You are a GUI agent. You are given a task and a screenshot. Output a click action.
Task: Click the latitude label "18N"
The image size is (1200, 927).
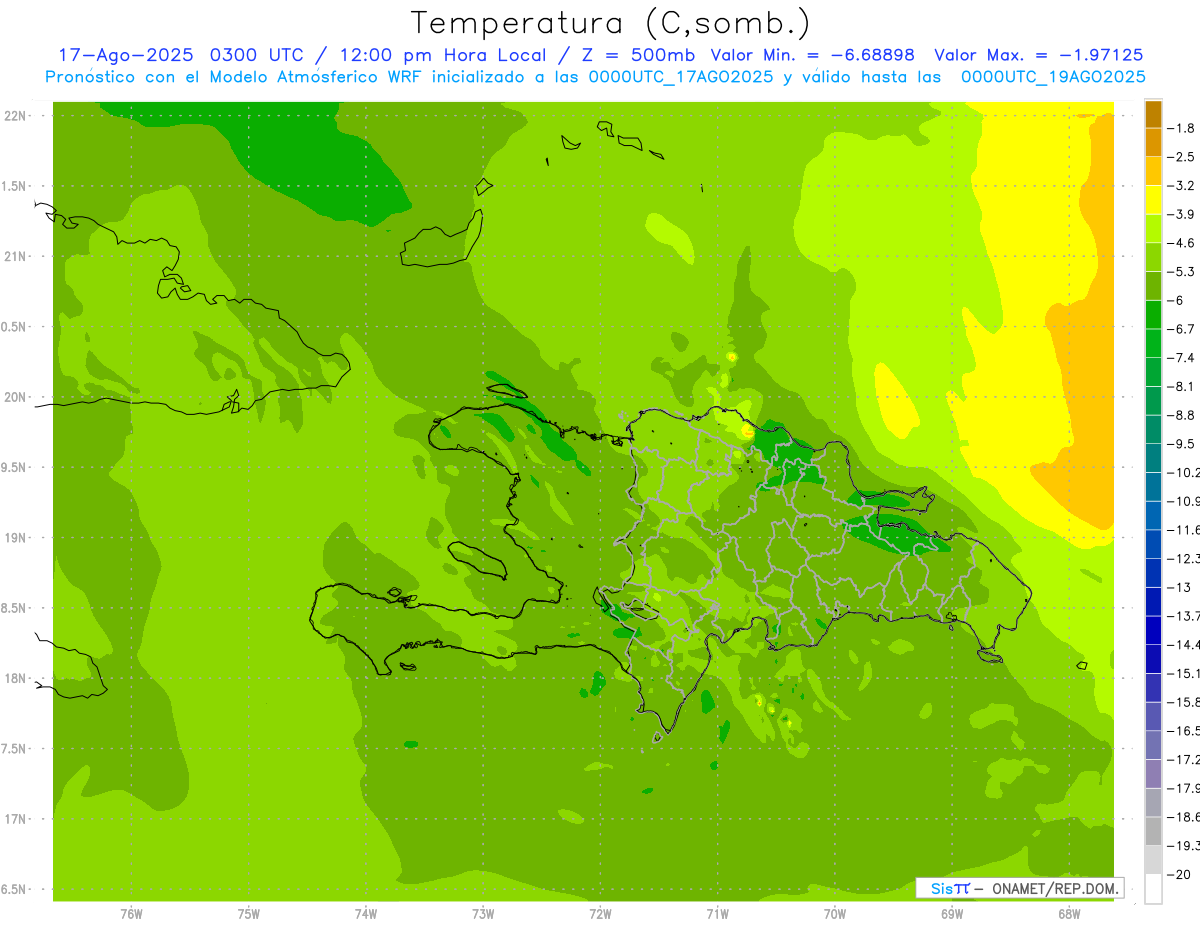tap(15, 679)
